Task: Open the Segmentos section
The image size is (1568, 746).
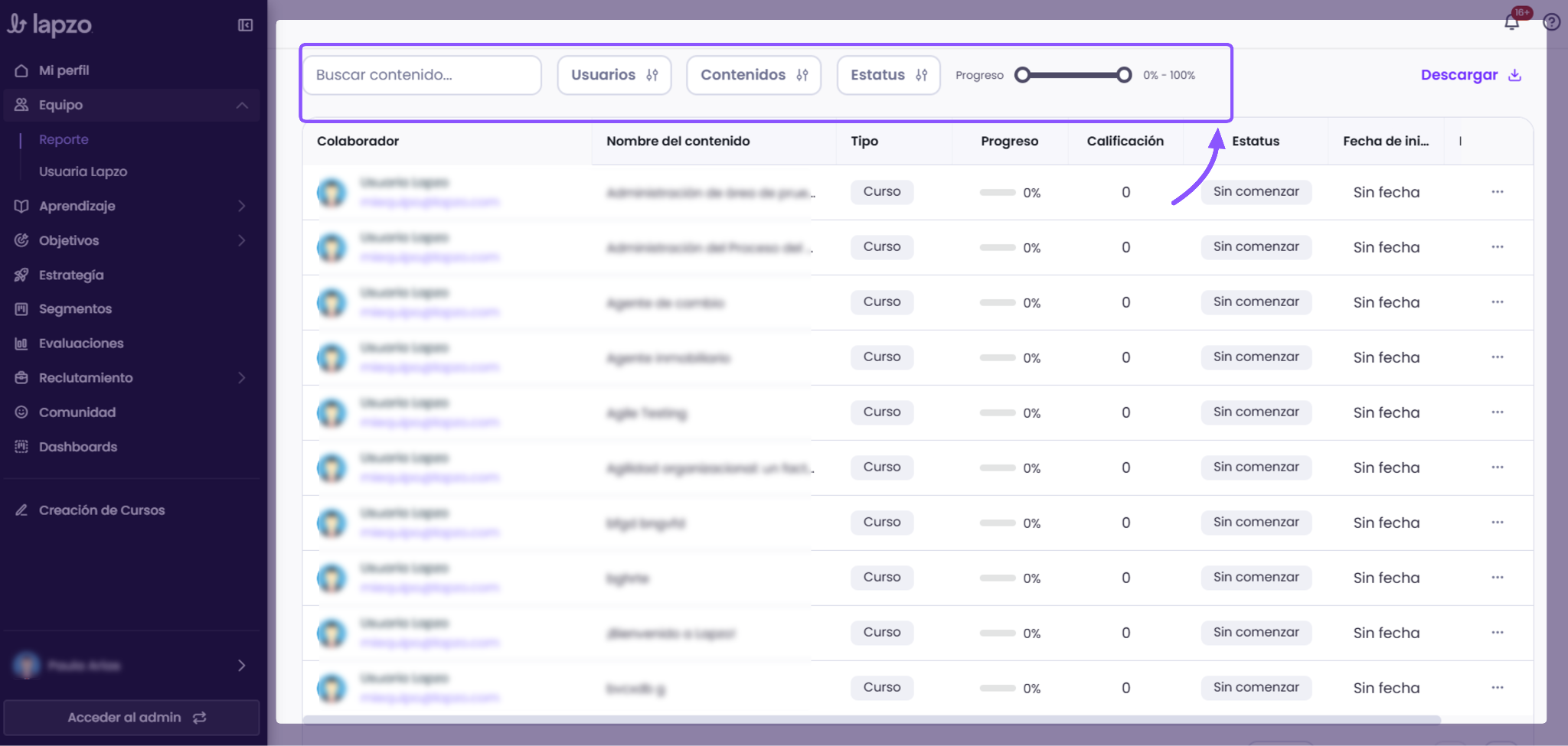Action: click(x=75, y=309)
